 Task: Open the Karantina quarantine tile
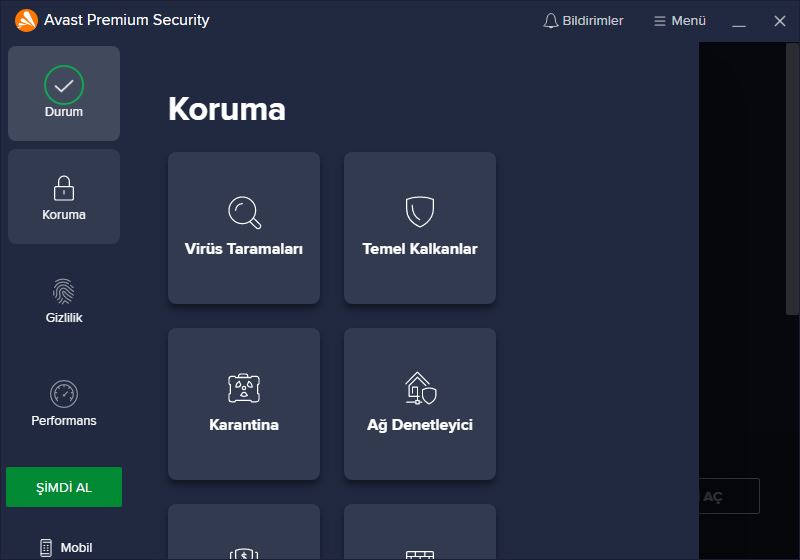(244, 404)
